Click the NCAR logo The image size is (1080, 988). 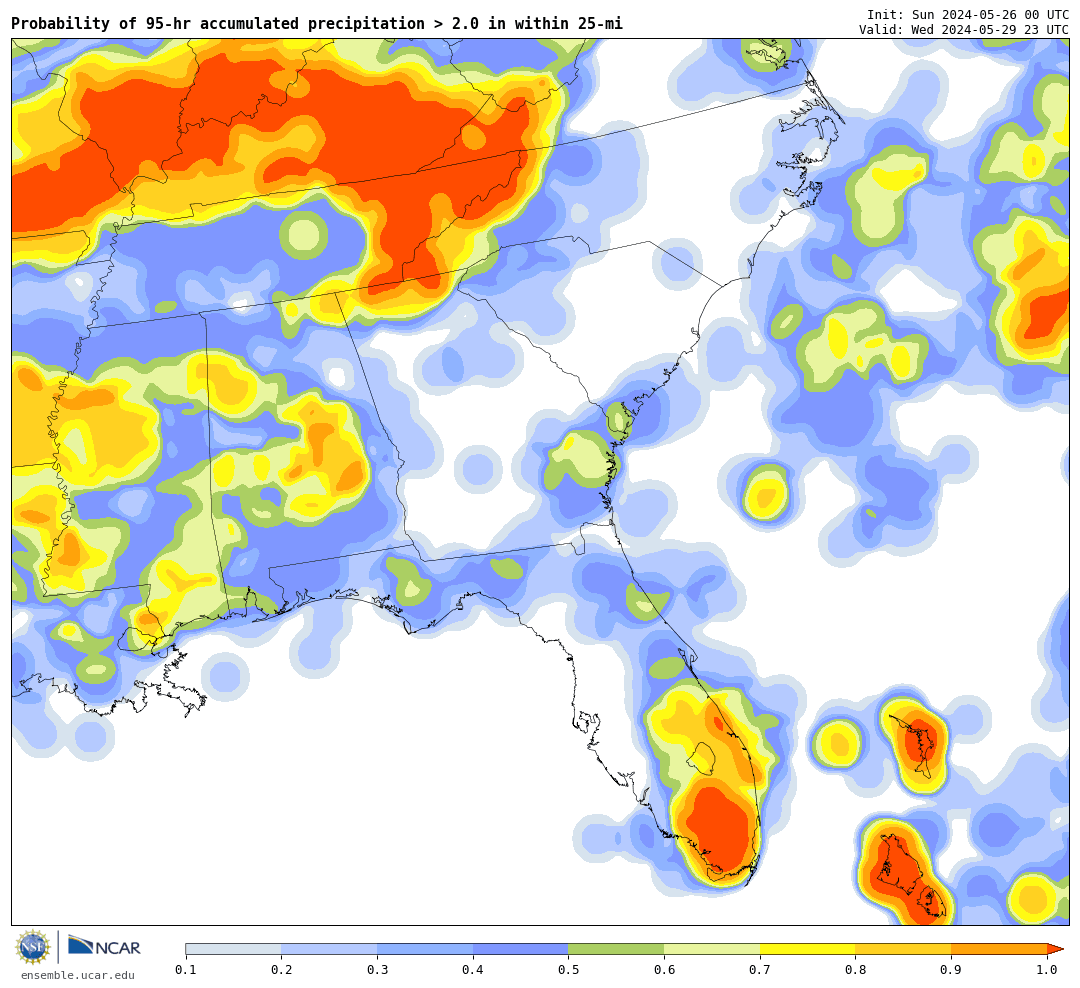pyautogui.click(x=104, y=945)
